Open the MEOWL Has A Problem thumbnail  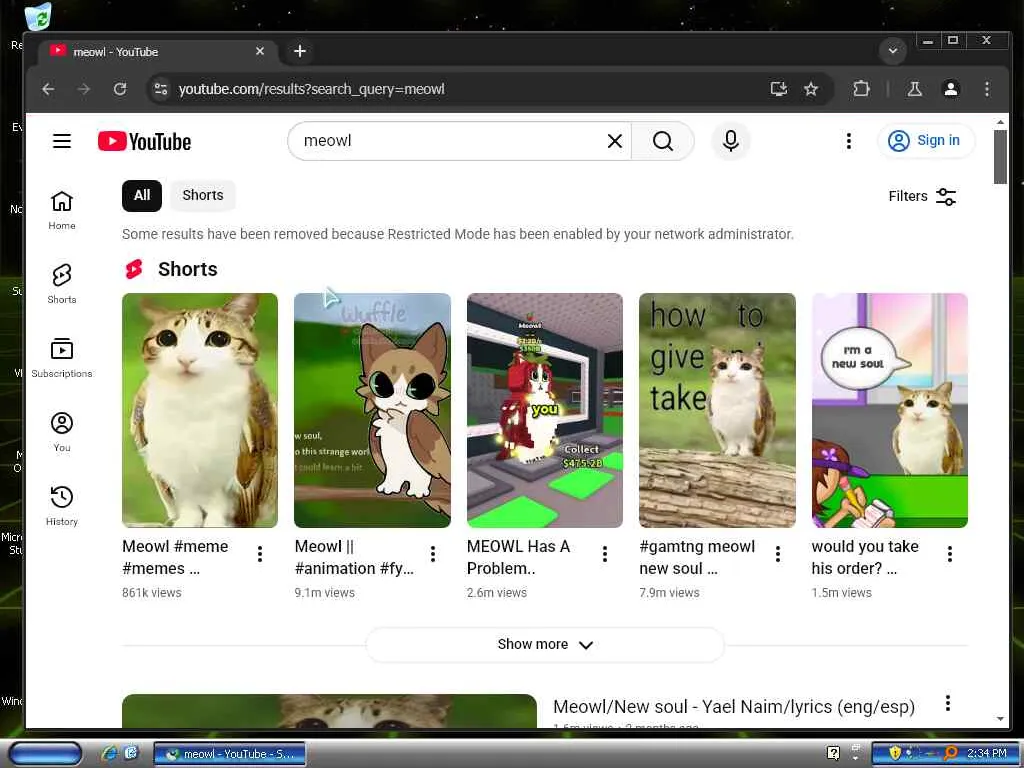tap(545, 410)
